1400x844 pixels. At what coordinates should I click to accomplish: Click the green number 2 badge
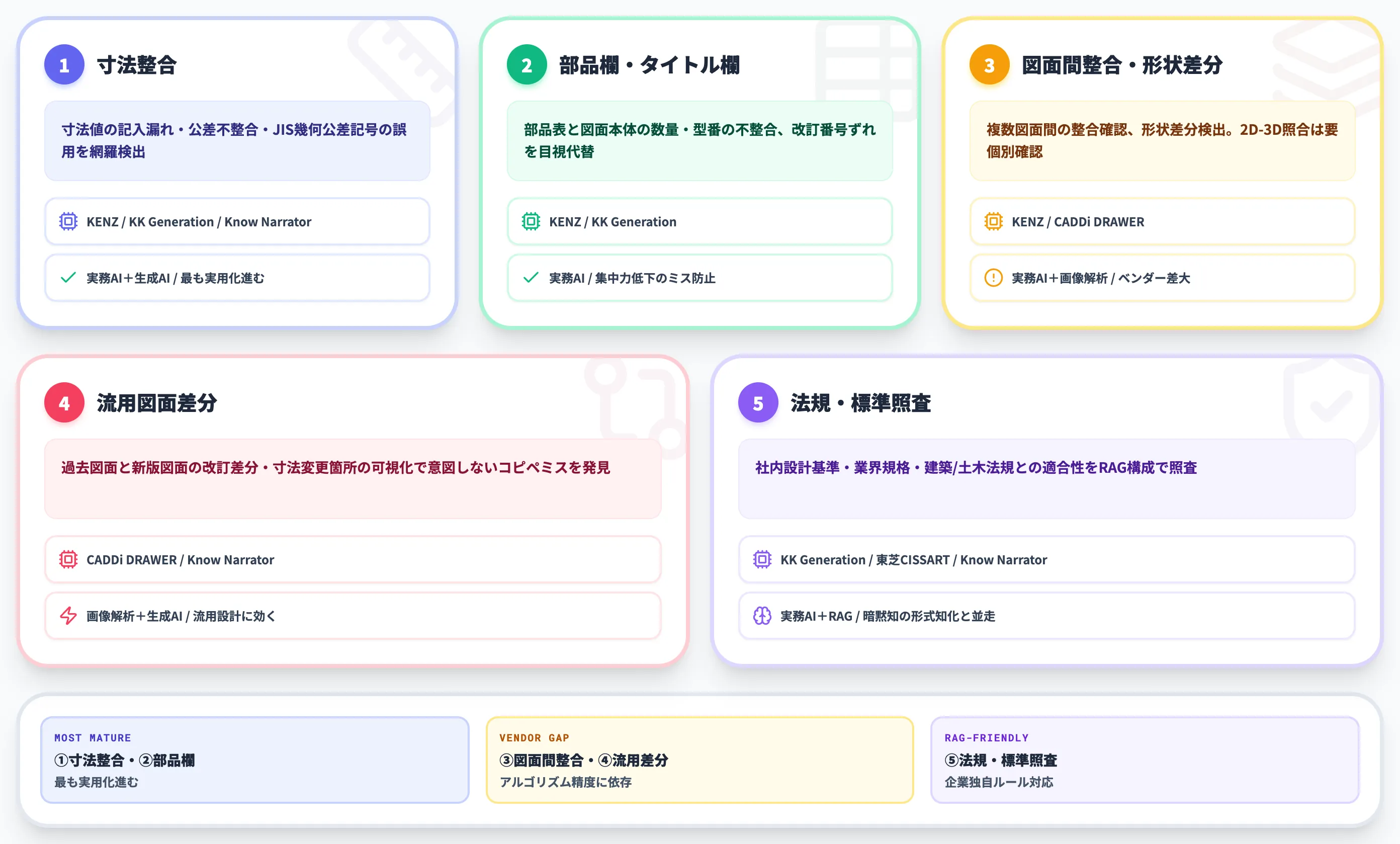click(x=527, y=65)
